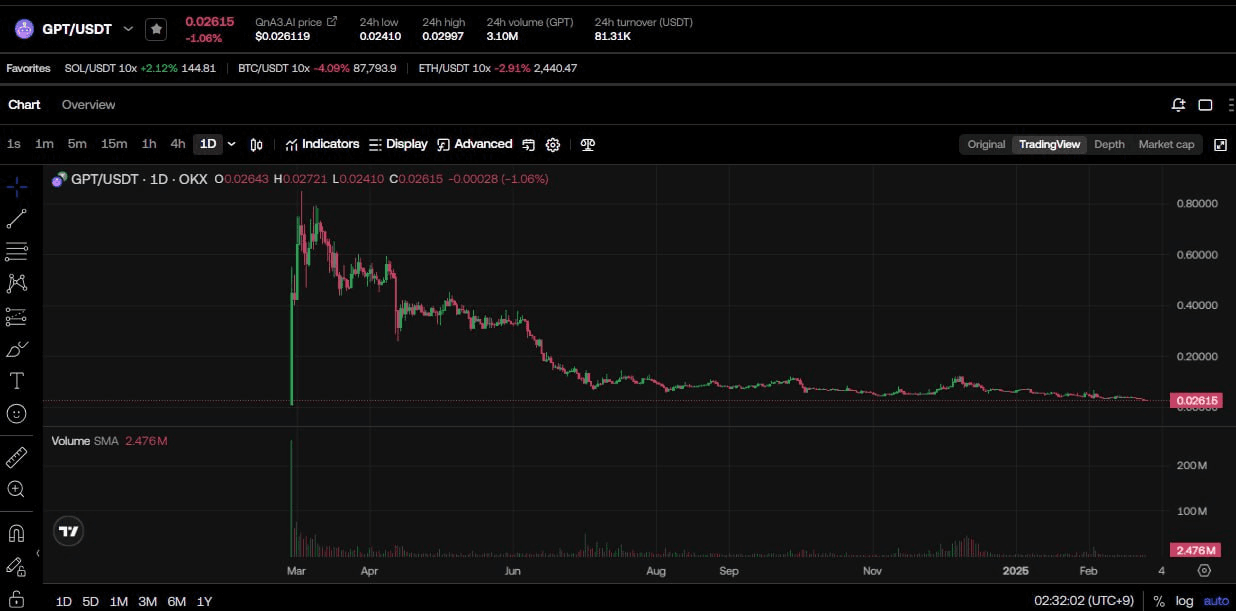
Task: Switch to the Overview tab
Action: click(x=88, y=105)
